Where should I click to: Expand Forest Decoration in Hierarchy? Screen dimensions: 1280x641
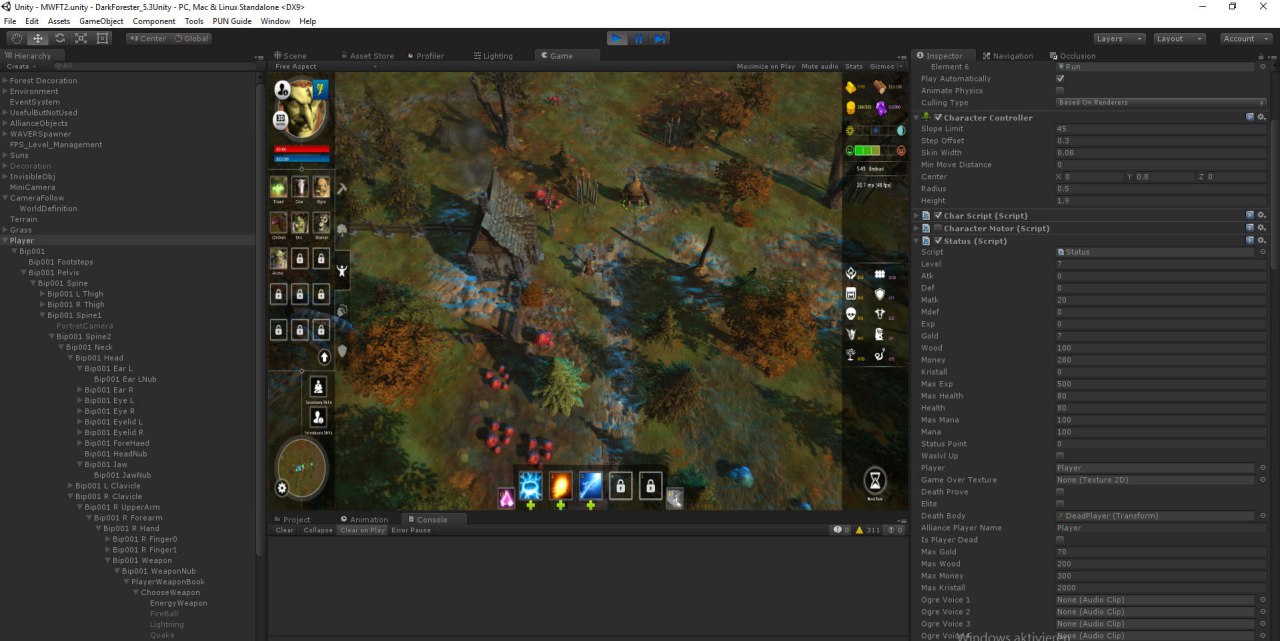(x=5, y=81)
